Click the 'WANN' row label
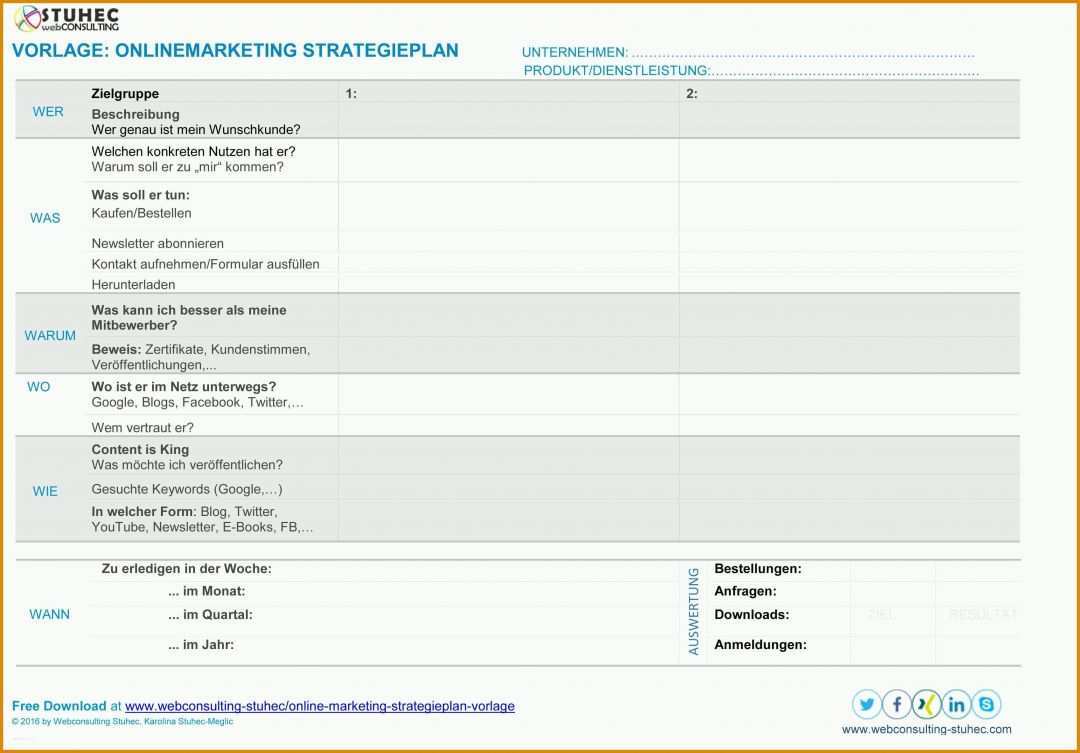This screenshot has height=753, width=1080. [50, 614]
